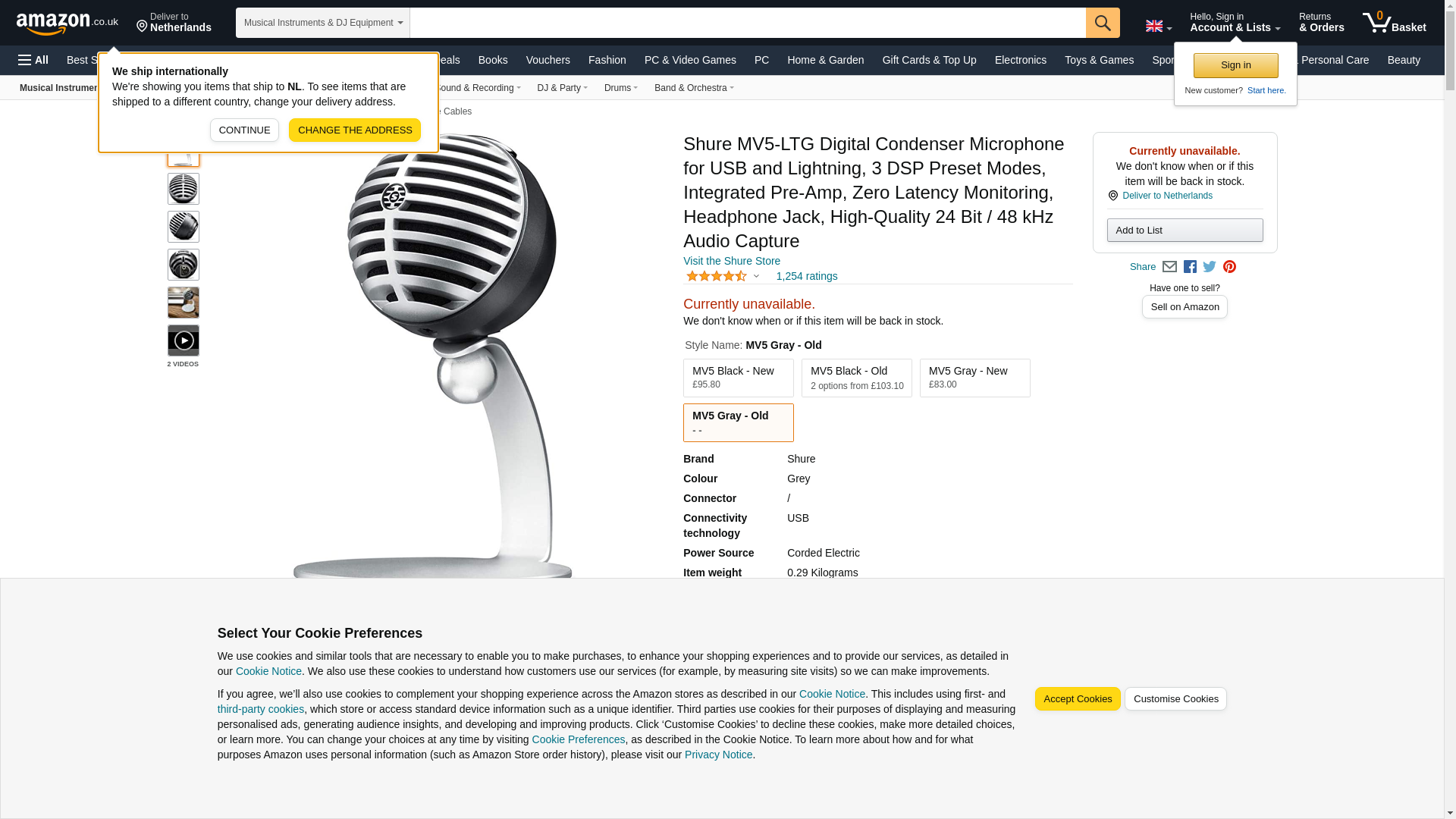Viewport: 1456px width, 819px height.
Task: Open the Electronics nav item
Action: coord(1020,60)
